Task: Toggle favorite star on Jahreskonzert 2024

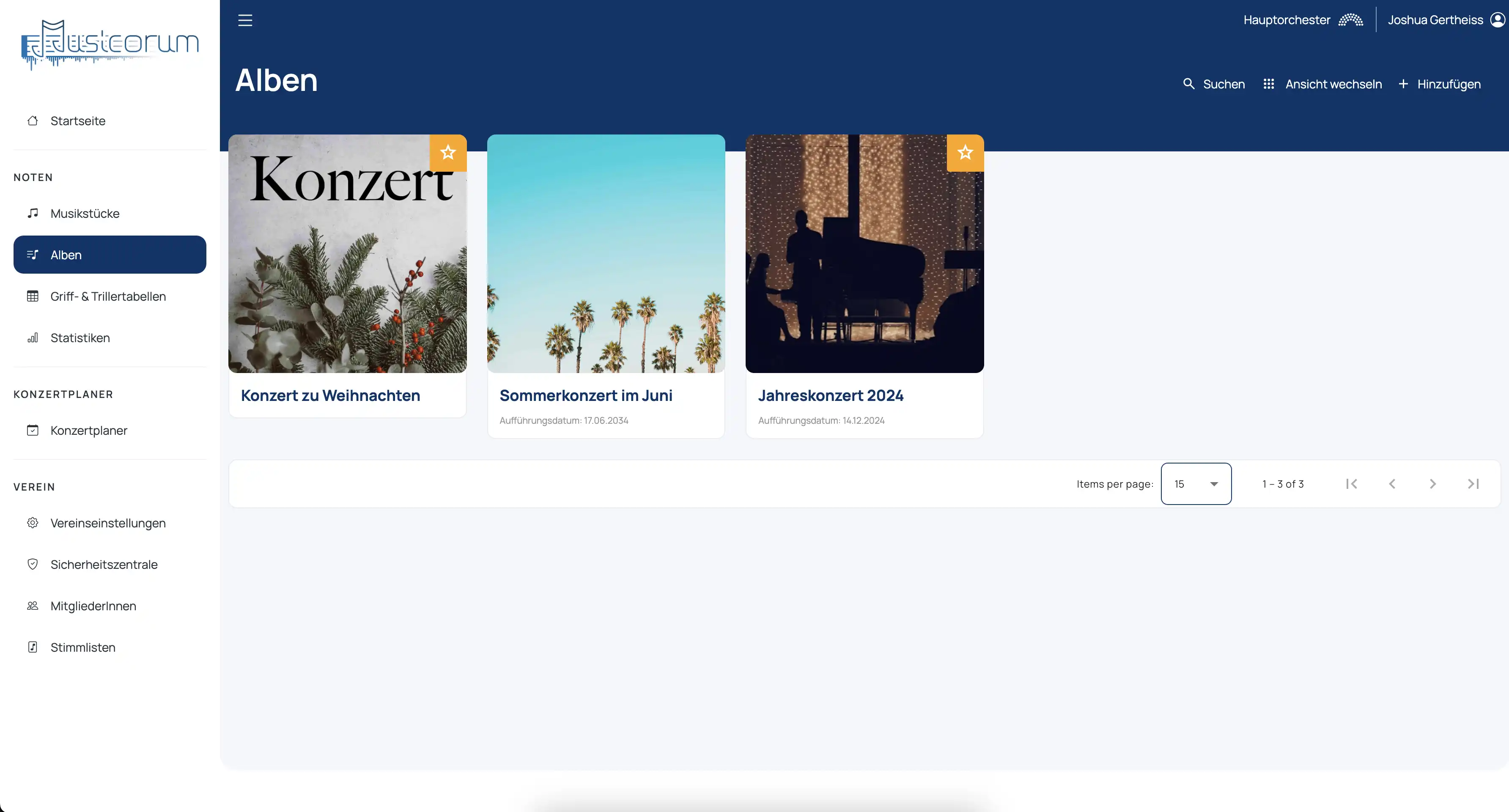Action: click(x=966, y=153)
